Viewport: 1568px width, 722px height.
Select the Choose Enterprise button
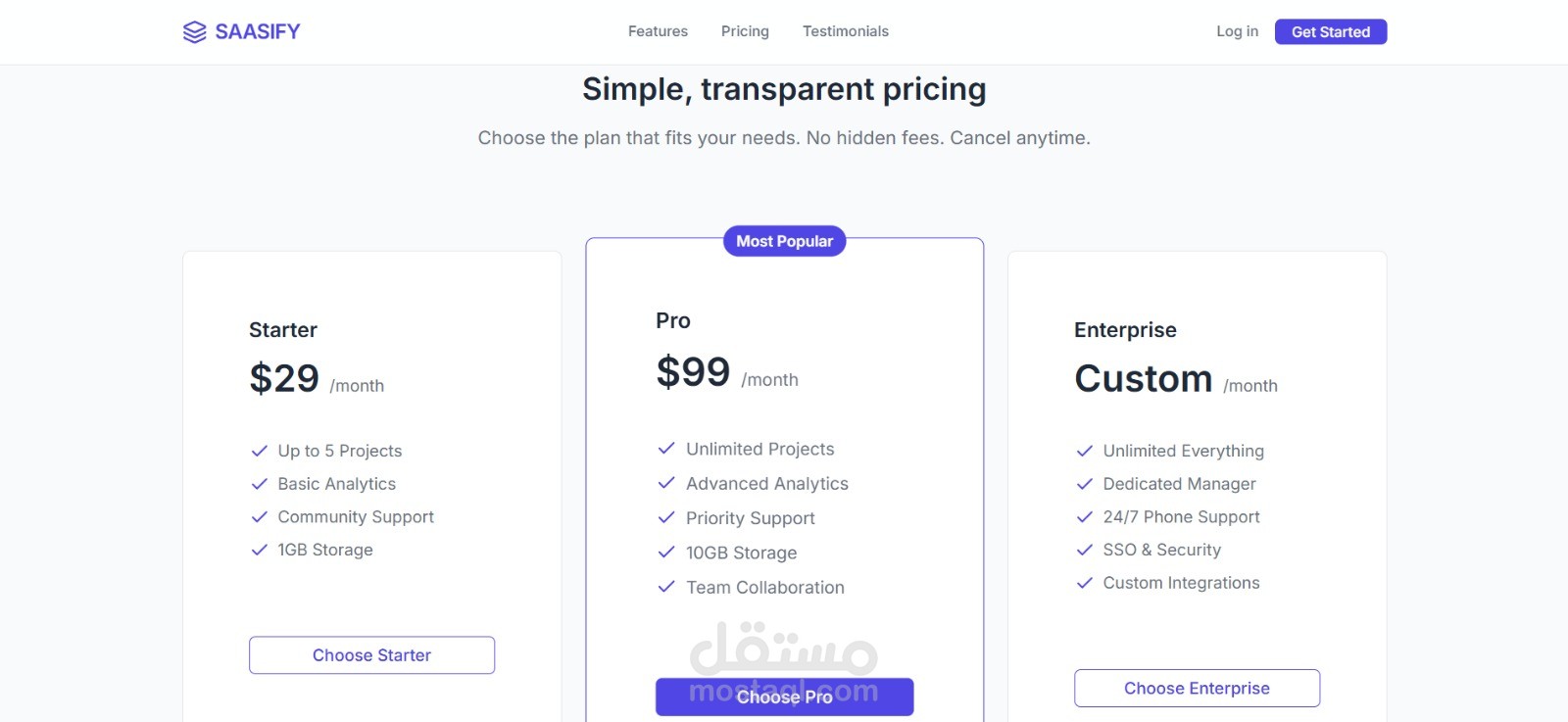[x=1197, y=688]
